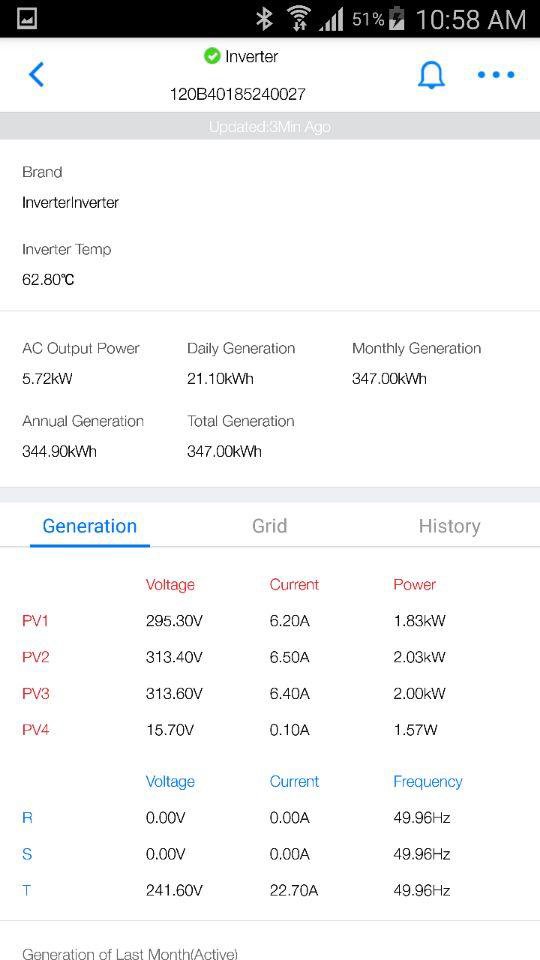Tap the Inverter Temp 62.80℃ value

point(48,280)
